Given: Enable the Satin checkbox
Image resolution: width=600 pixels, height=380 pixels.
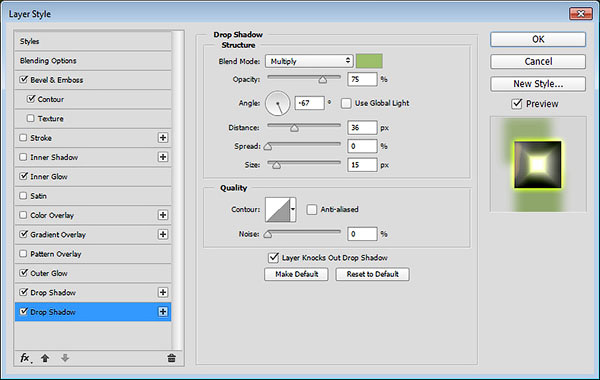Looking at the screenshot, I should pos(23,196).
